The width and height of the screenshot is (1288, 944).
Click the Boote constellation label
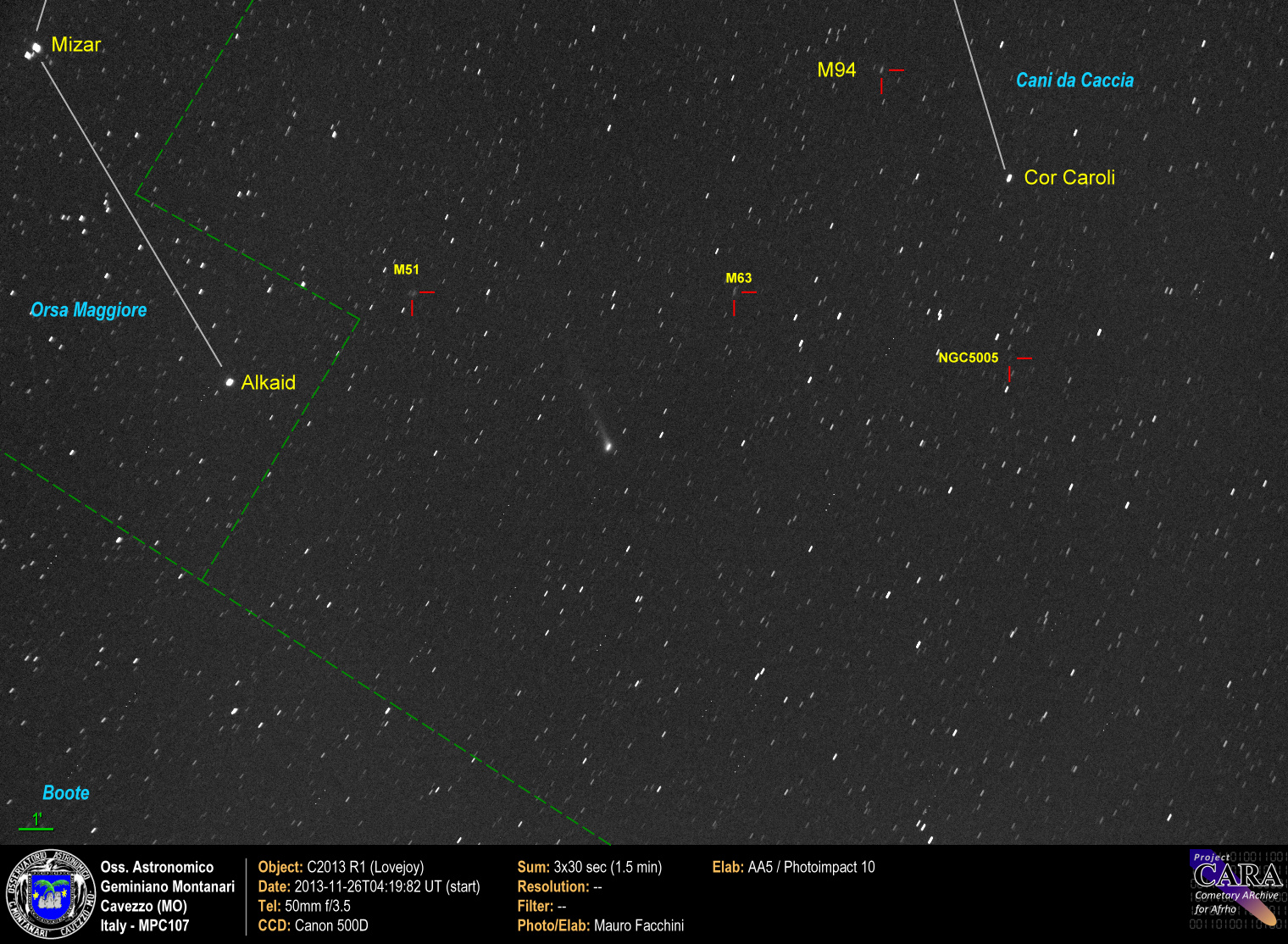click(x=66, y=793)
